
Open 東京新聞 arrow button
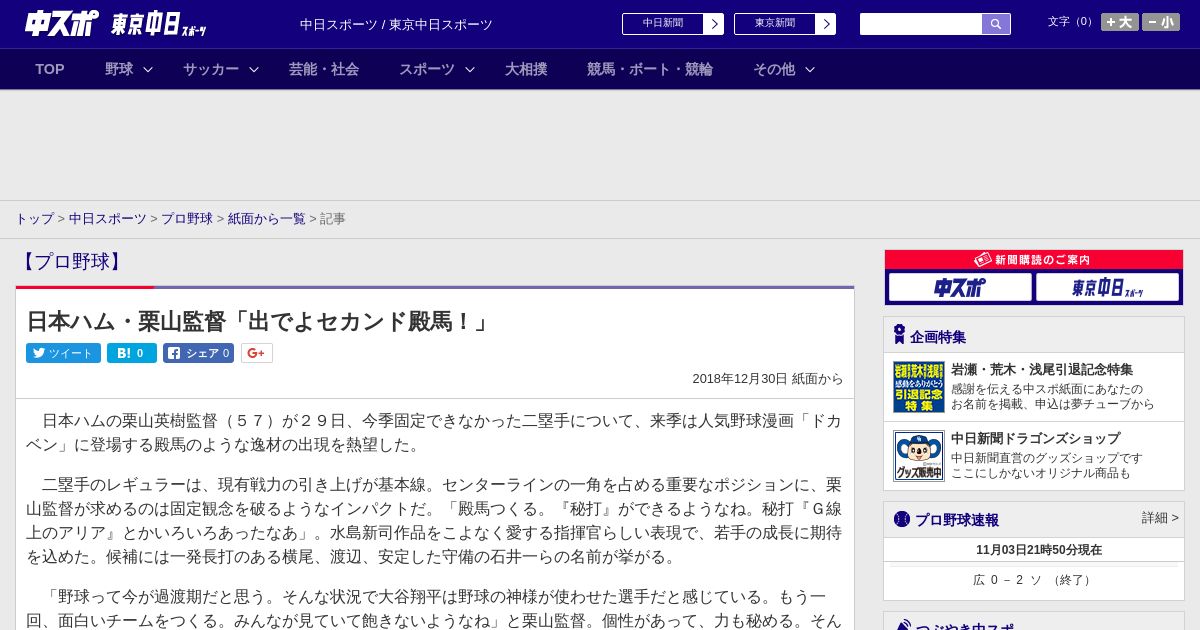coord(825,24)
